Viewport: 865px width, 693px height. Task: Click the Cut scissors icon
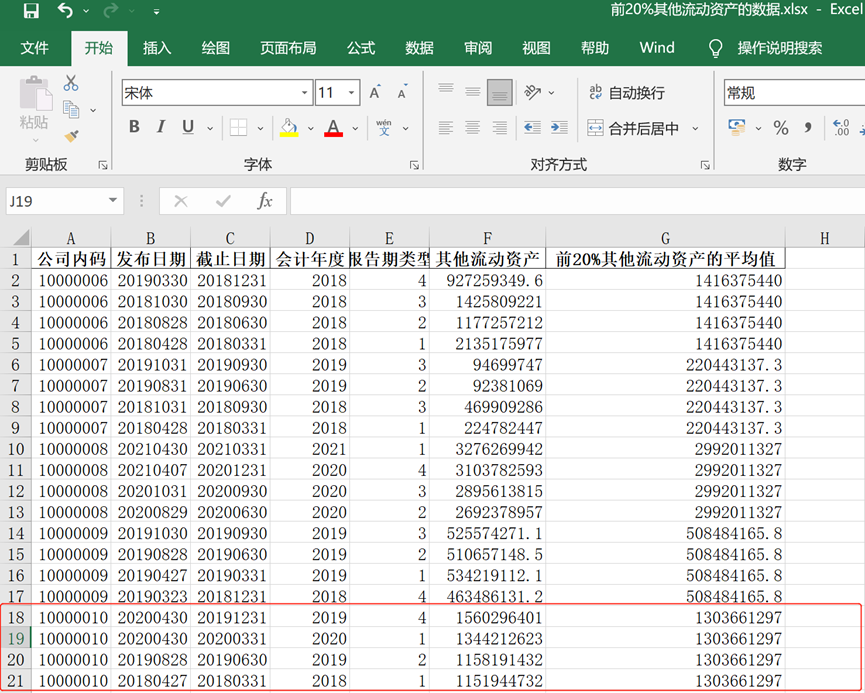click(x=71, y=84)
